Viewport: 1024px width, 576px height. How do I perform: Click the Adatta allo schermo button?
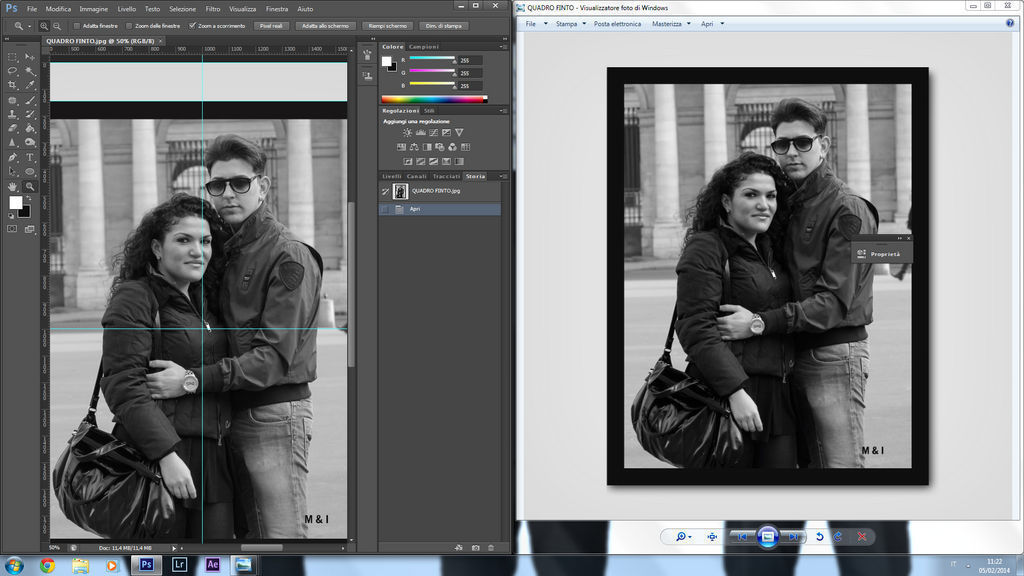325,26
